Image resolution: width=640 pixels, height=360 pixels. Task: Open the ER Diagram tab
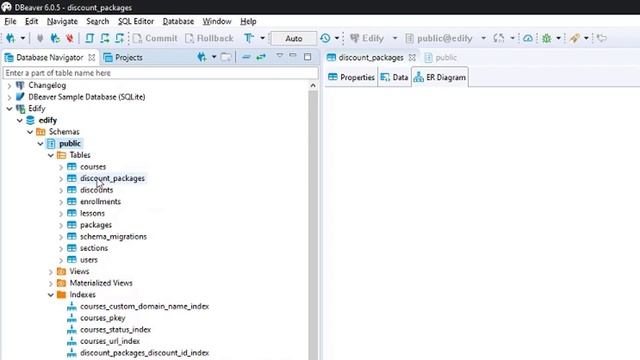tap(440, 77)
